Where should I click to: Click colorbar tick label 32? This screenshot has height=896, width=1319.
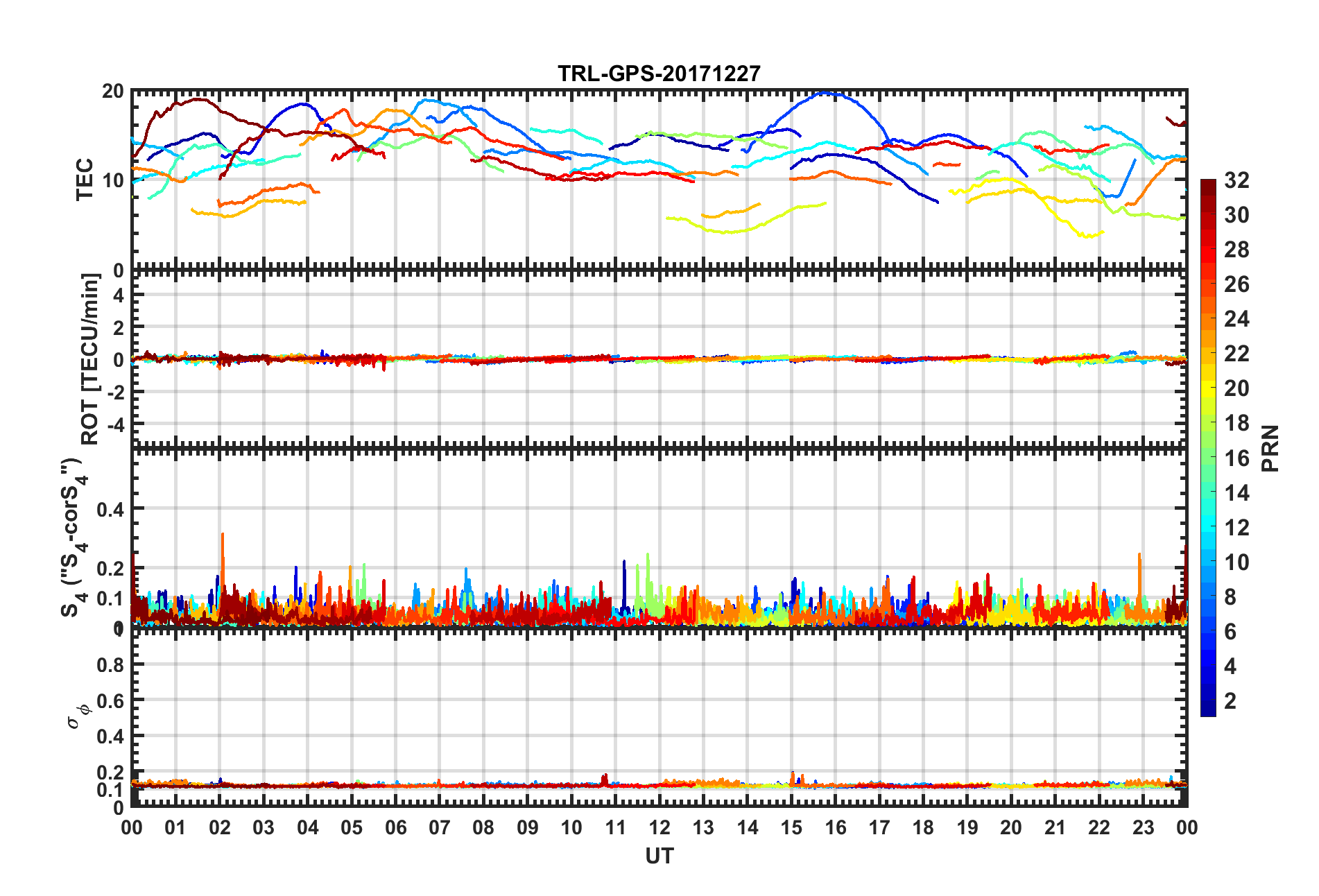(1236, 180)
